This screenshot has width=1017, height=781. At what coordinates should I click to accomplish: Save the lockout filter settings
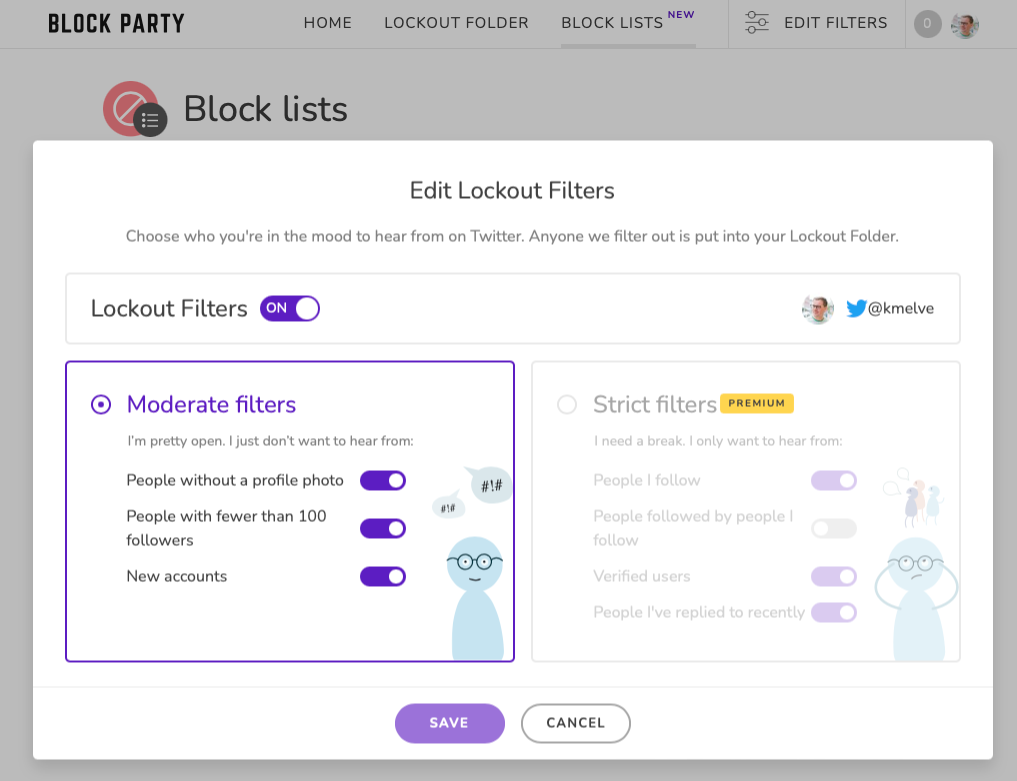coord(449,722)
